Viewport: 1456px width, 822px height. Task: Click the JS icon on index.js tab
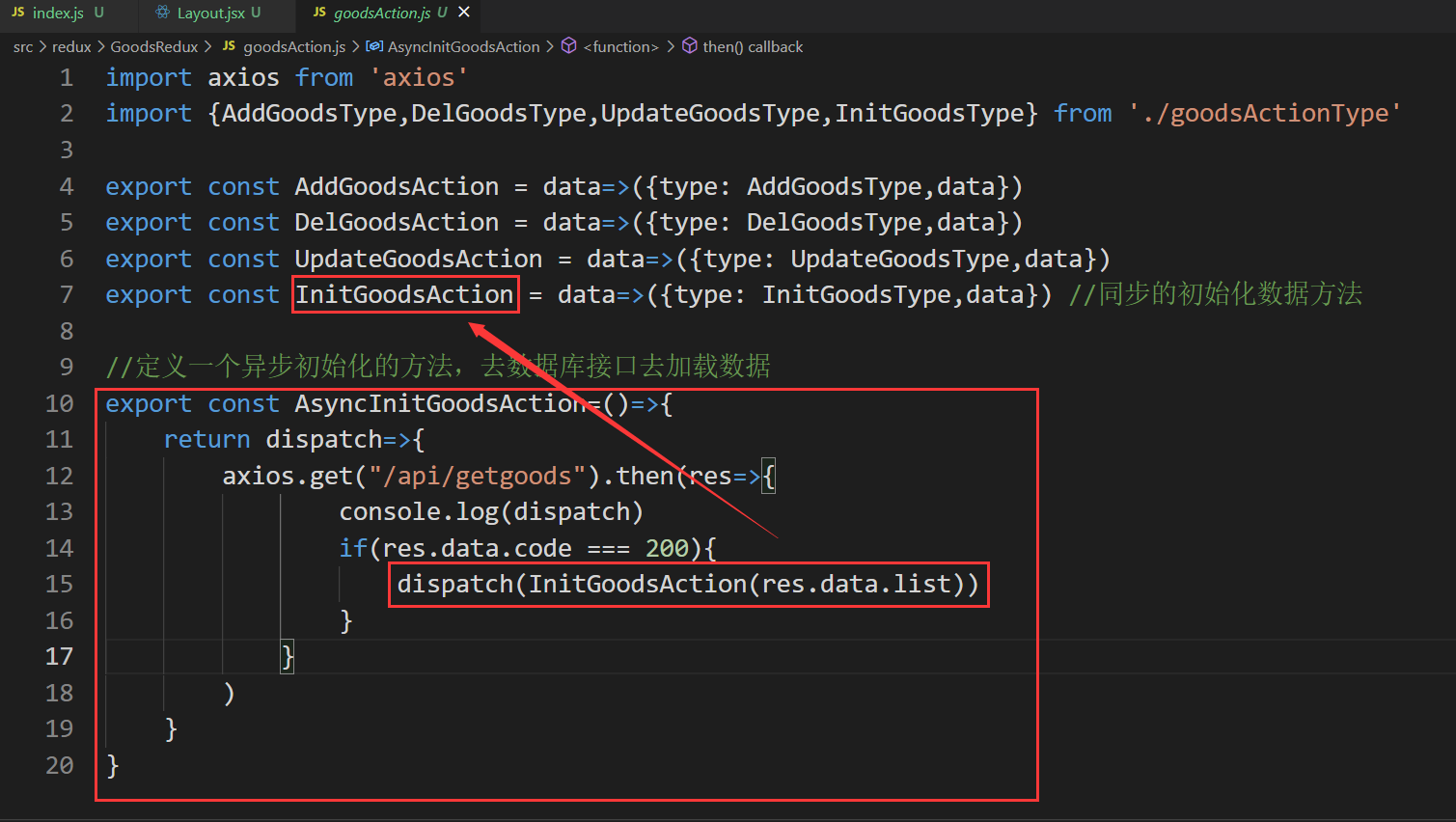(16, 14)
